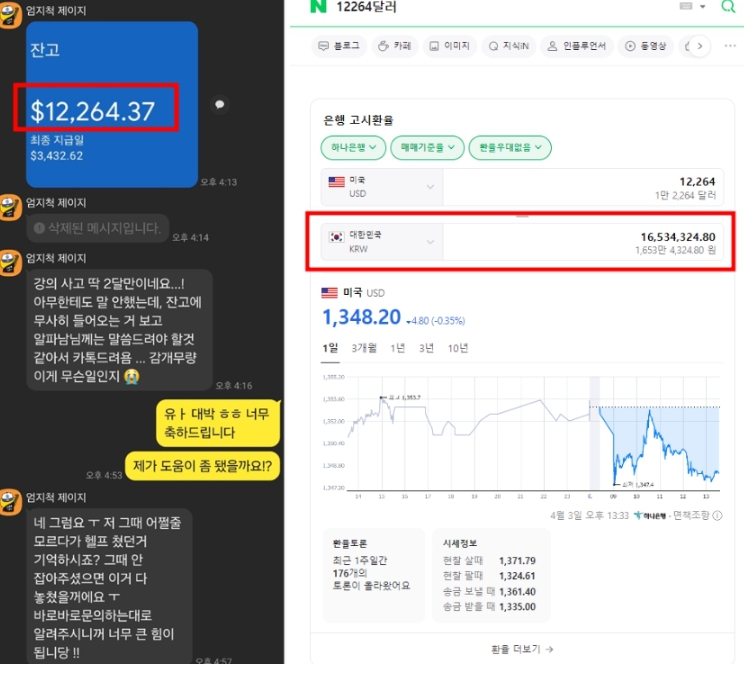Click sender's profile avatar at top
The height and width of the screenshot is (675, 744).
coord(10,15)
